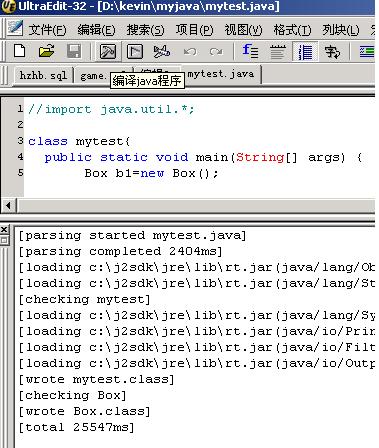Switch to the hzhb.sql tab
This screenshot has width=379, height=448.
coord(43,76)
